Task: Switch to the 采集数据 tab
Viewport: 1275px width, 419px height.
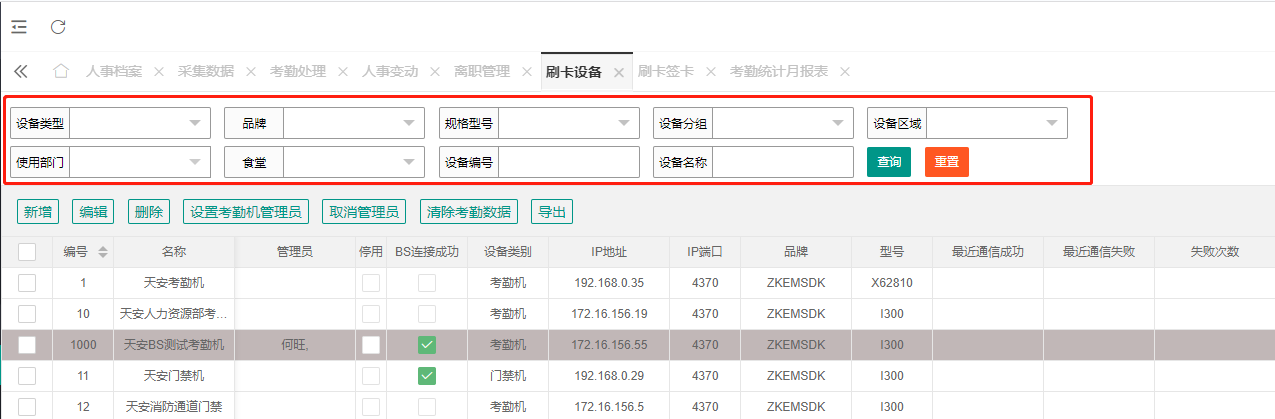Action: click(206, 72)
